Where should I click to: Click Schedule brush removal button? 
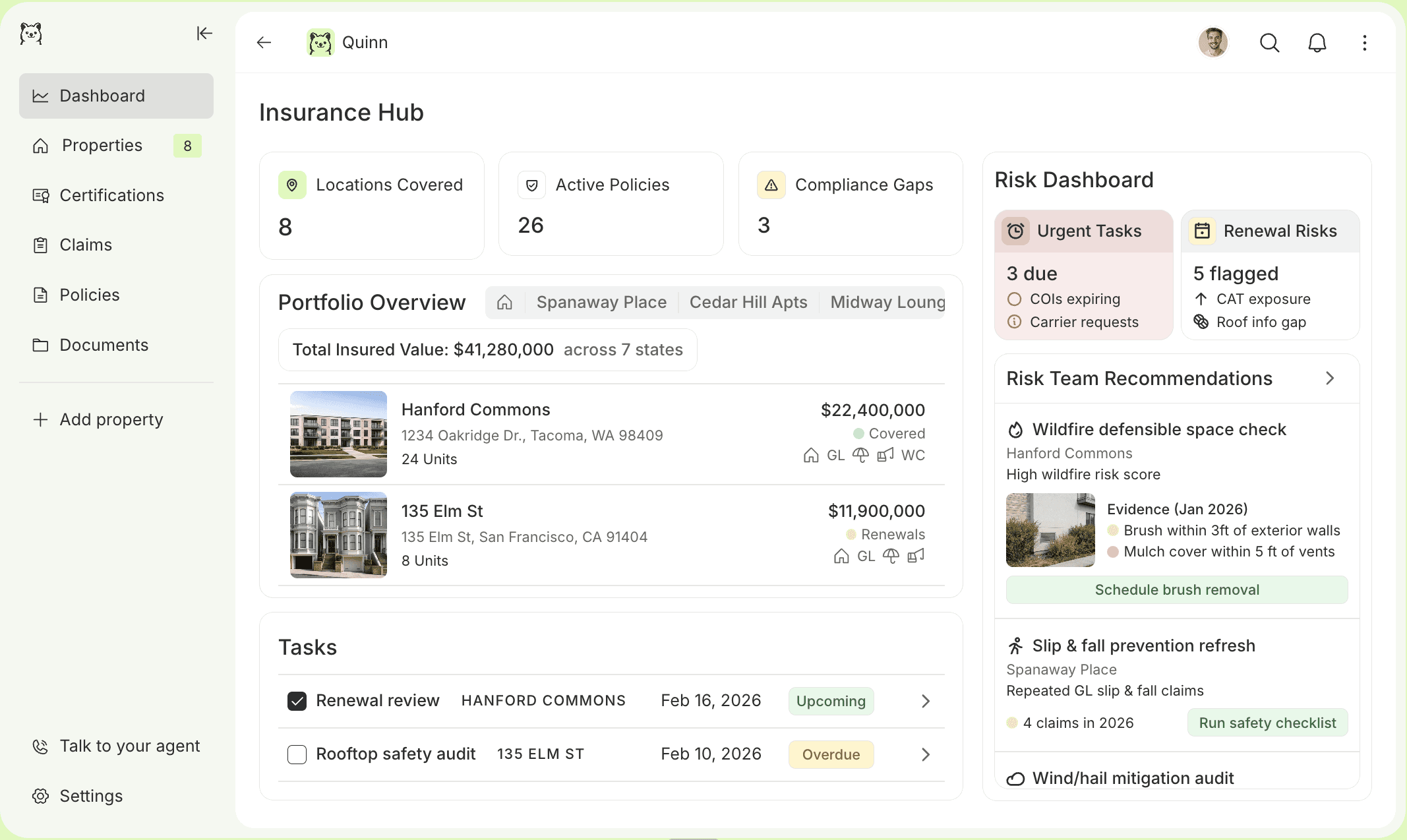coord(1176,590)
